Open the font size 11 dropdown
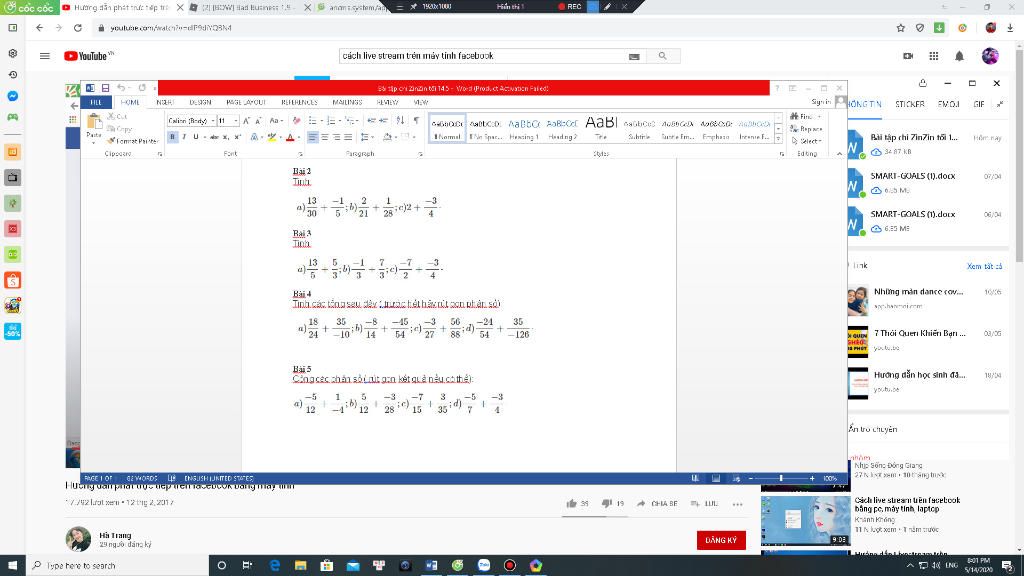Image resolution: width=1024 pixels, height=576 pixels. tap(236, 121)
